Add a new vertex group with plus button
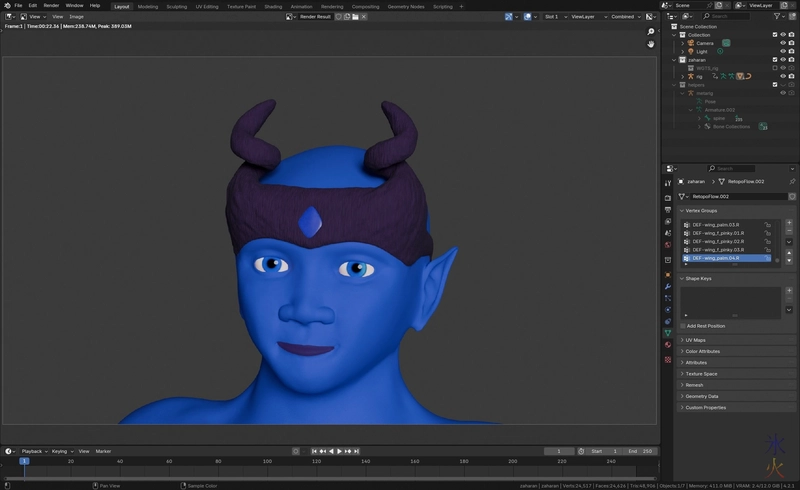 tap(788, 223)
